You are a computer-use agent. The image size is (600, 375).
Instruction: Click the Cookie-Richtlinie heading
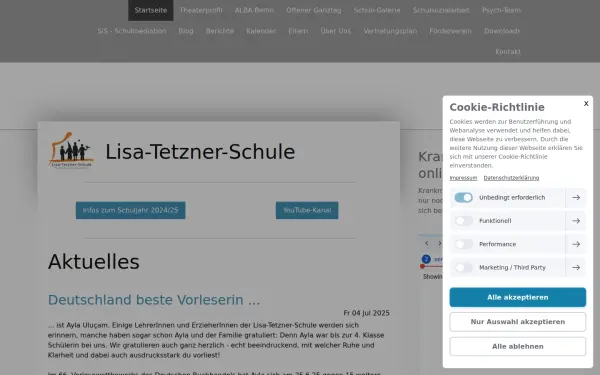[x=497, y=107]
